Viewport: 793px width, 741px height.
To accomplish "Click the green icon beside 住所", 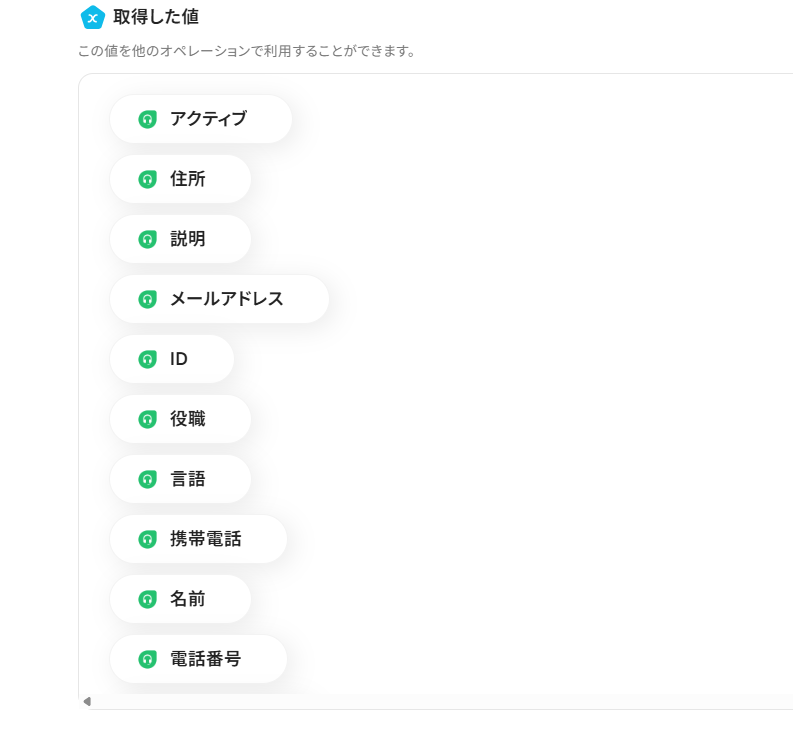I will coord(147,179).
